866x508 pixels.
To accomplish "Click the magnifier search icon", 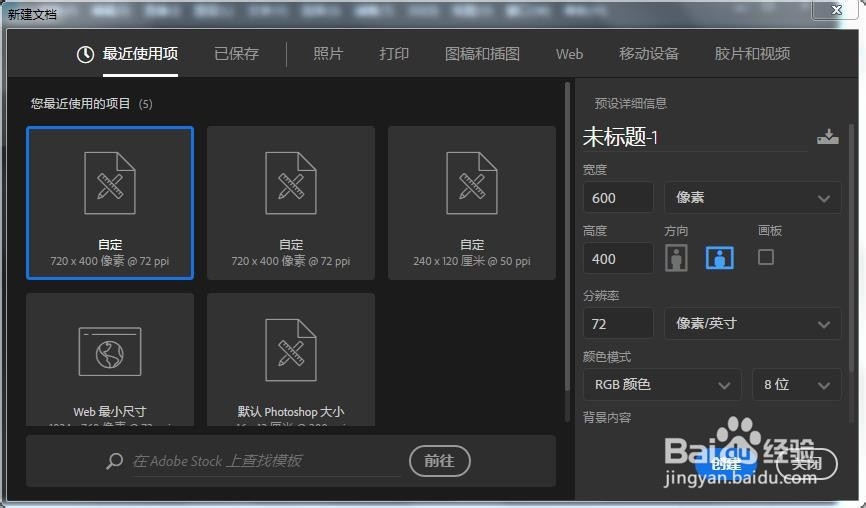I will [x=114, y=461].
